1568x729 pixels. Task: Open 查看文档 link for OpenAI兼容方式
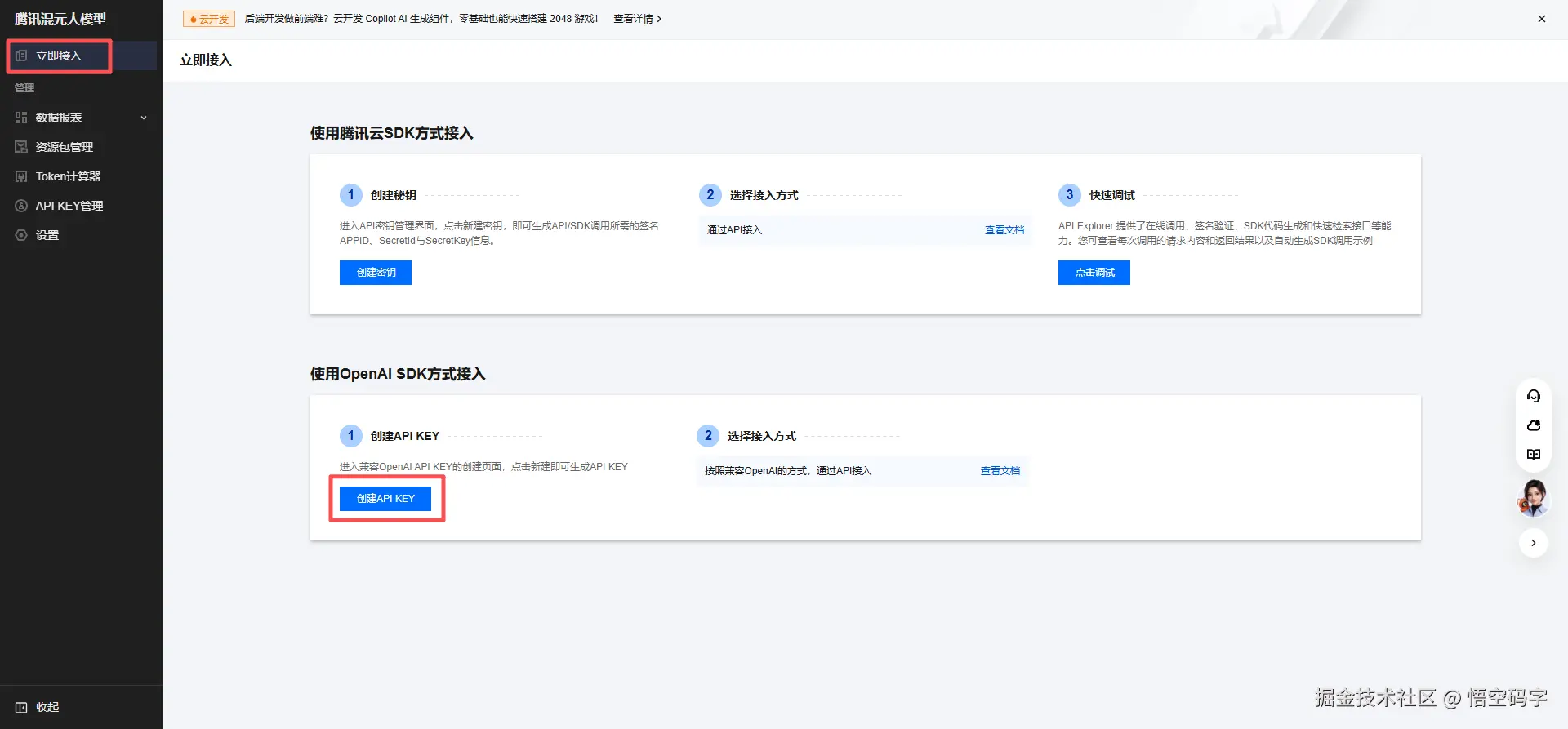click(x=1000, y=471)
